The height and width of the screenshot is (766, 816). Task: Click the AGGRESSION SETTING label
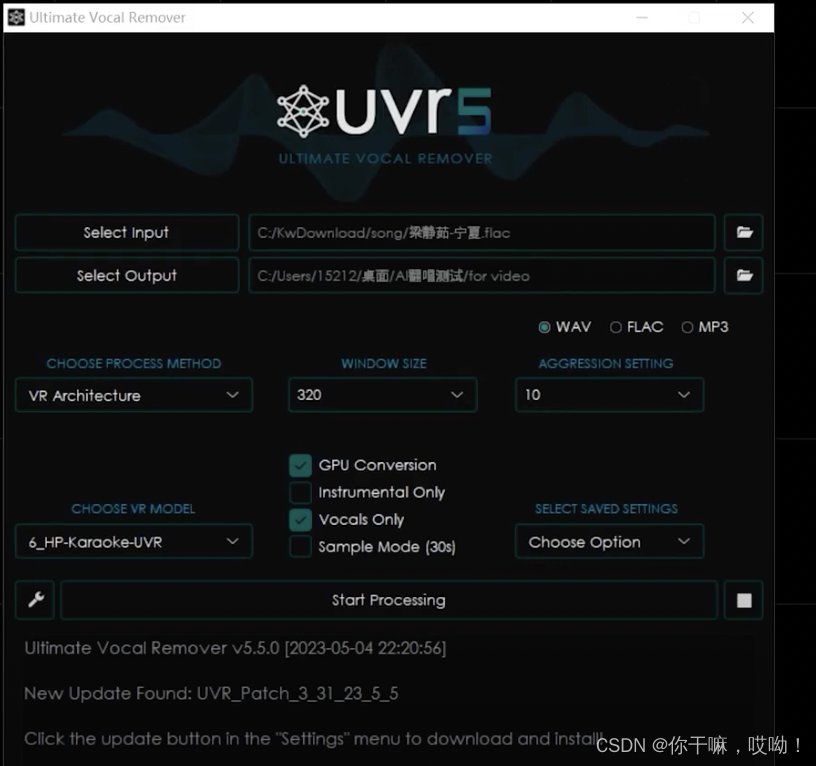coord(606,363)
